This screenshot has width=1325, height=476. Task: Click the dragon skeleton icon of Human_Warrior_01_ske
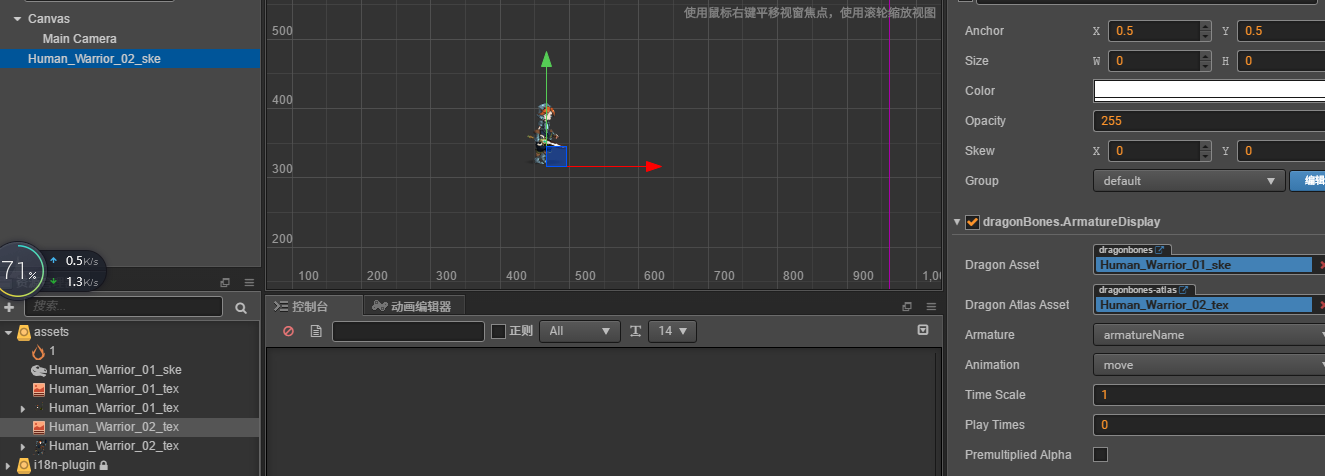[x=38, y=370]
